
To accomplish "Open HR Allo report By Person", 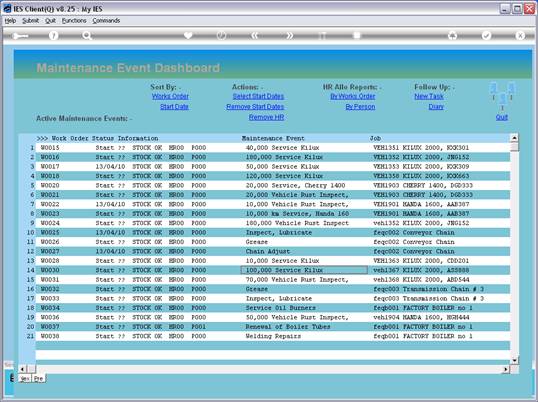I will point(360,107).
